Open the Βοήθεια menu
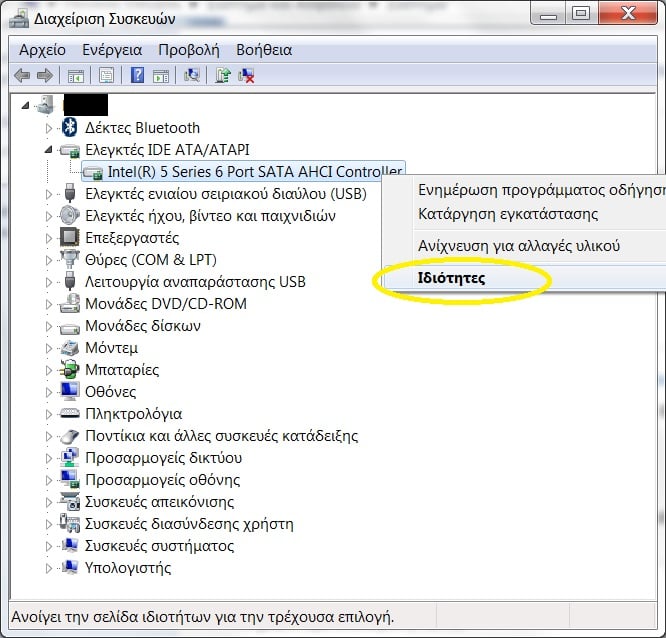Image resolution: width=666 pixels, height=638 pixels. pos(264,50)
